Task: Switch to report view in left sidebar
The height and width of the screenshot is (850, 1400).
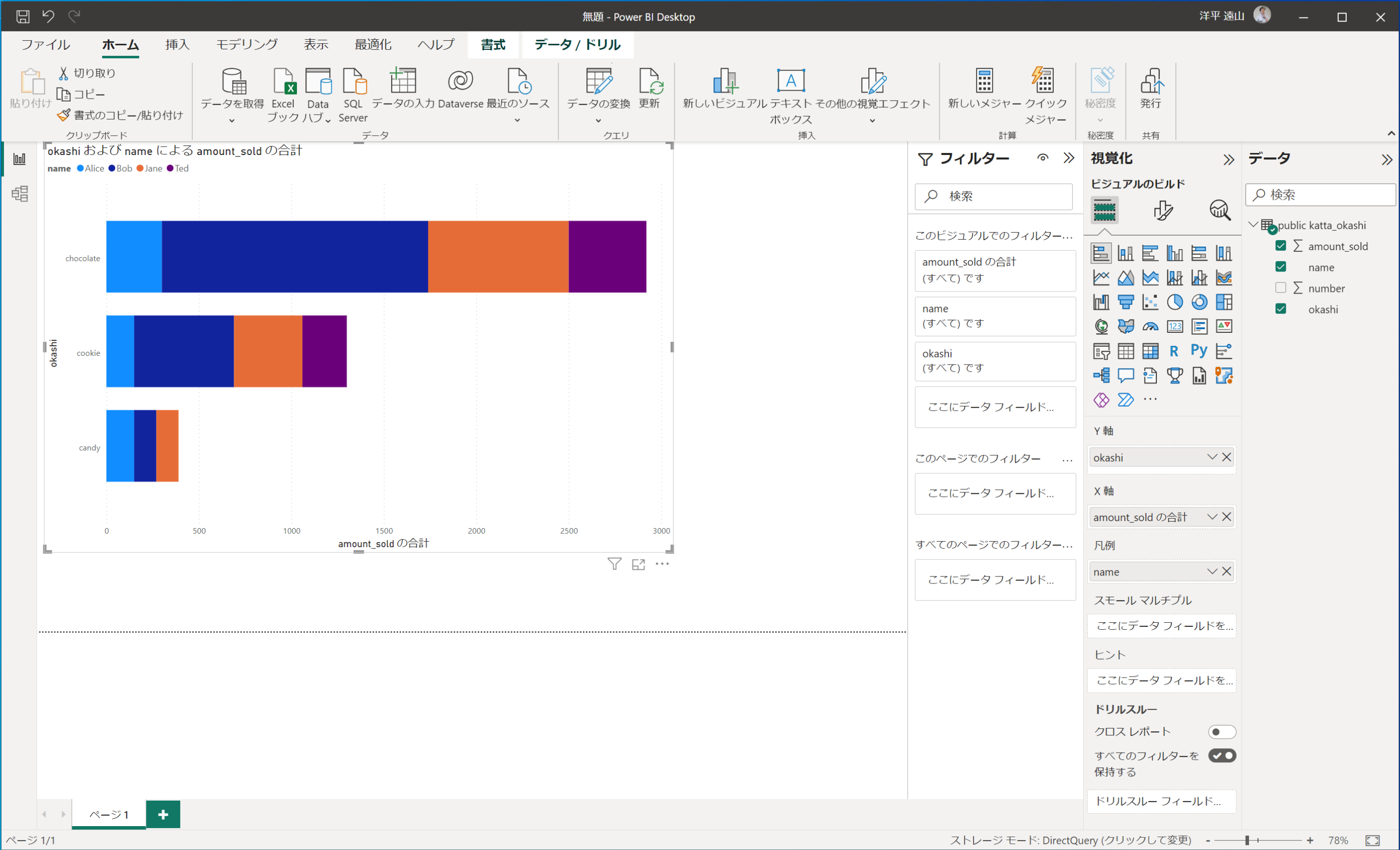Action: point(20,159)
